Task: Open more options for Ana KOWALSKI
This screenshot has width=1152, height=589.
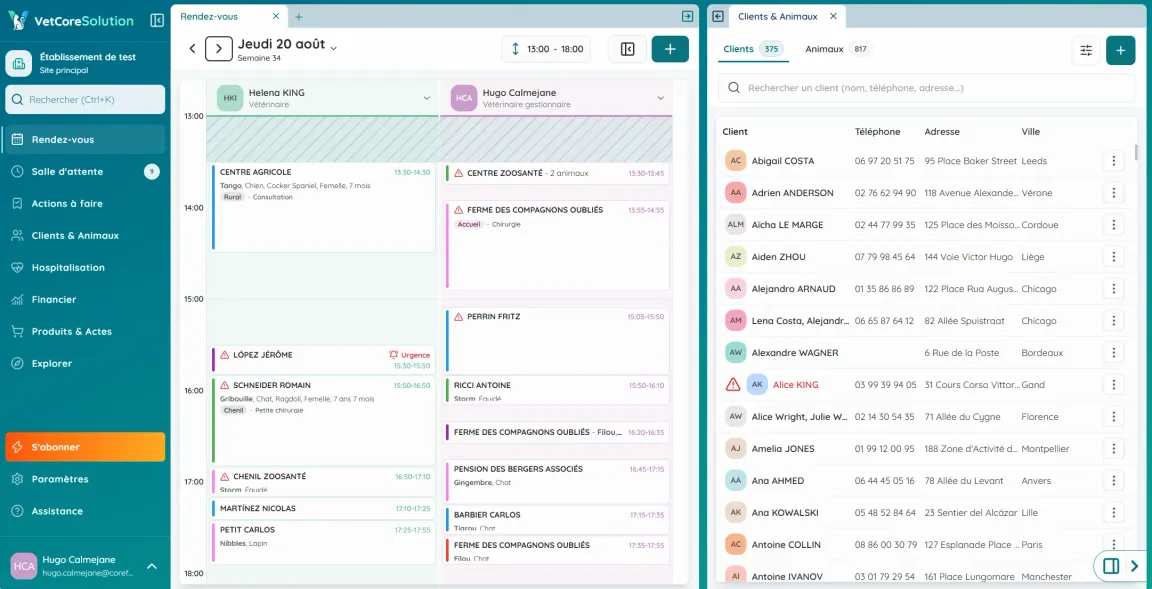Action: pyautogui.click(x=1114, y=513)
